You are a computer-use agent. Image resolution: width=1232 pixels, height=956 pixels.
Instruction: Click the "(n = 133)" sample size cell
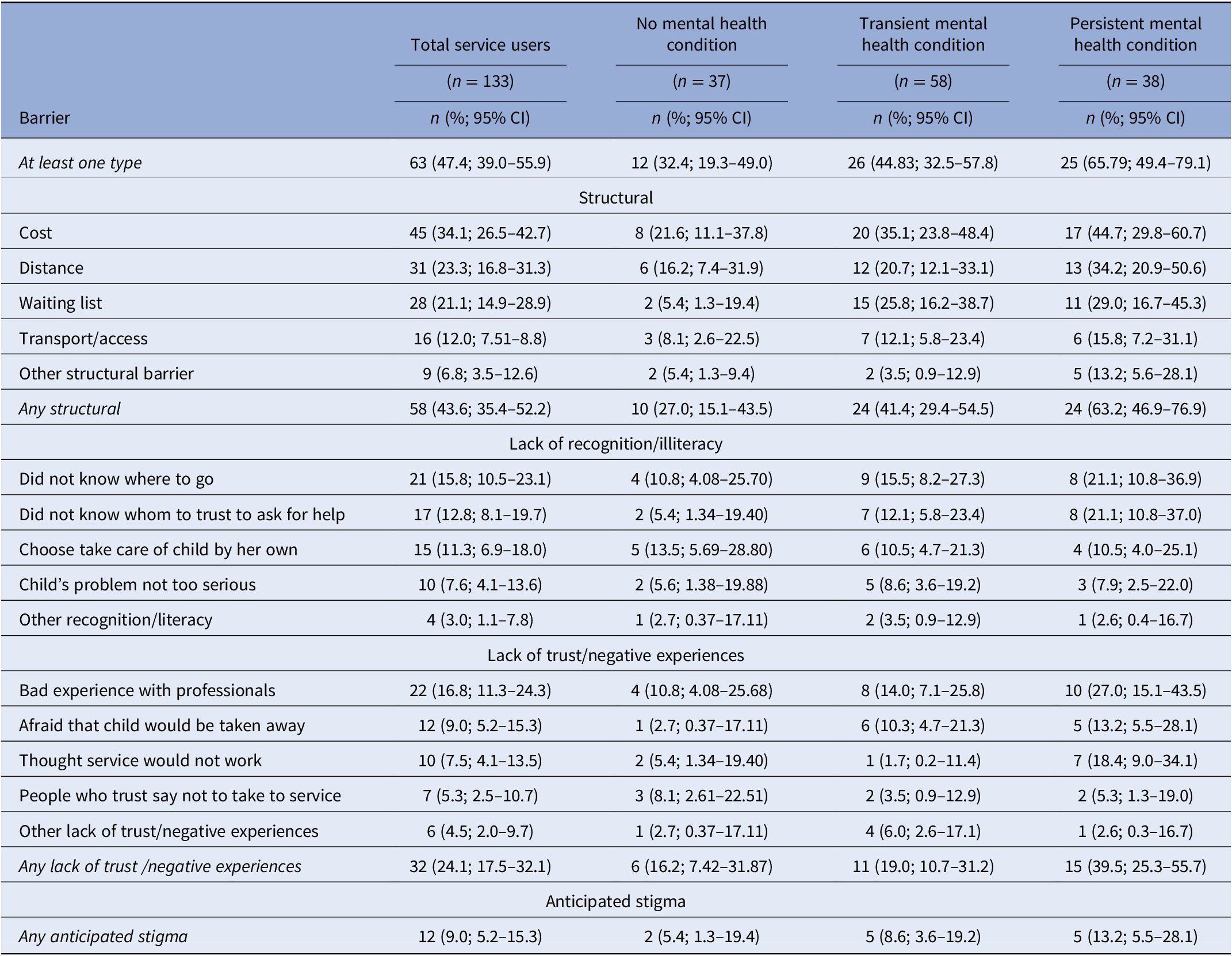click(x=480, y=82)
